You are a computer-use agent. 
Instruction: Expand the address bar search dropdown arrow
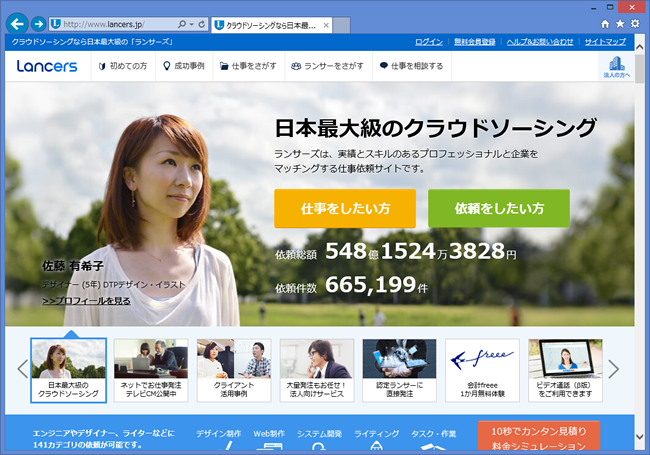click(x=191, y=23)
